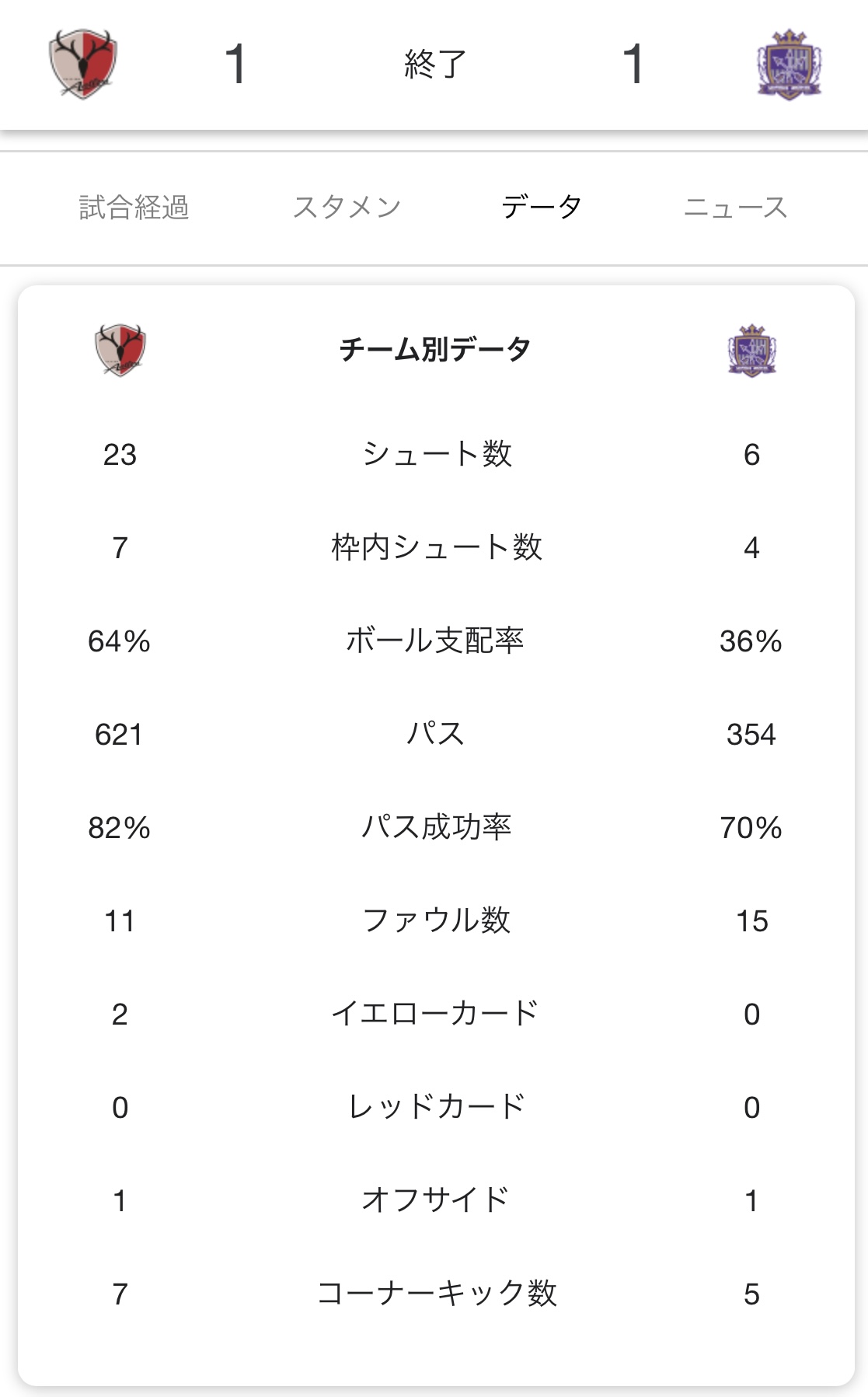Click the オフサイド stat label
Viewport: 868px width, 1397px height.
tap(435, 1200)
